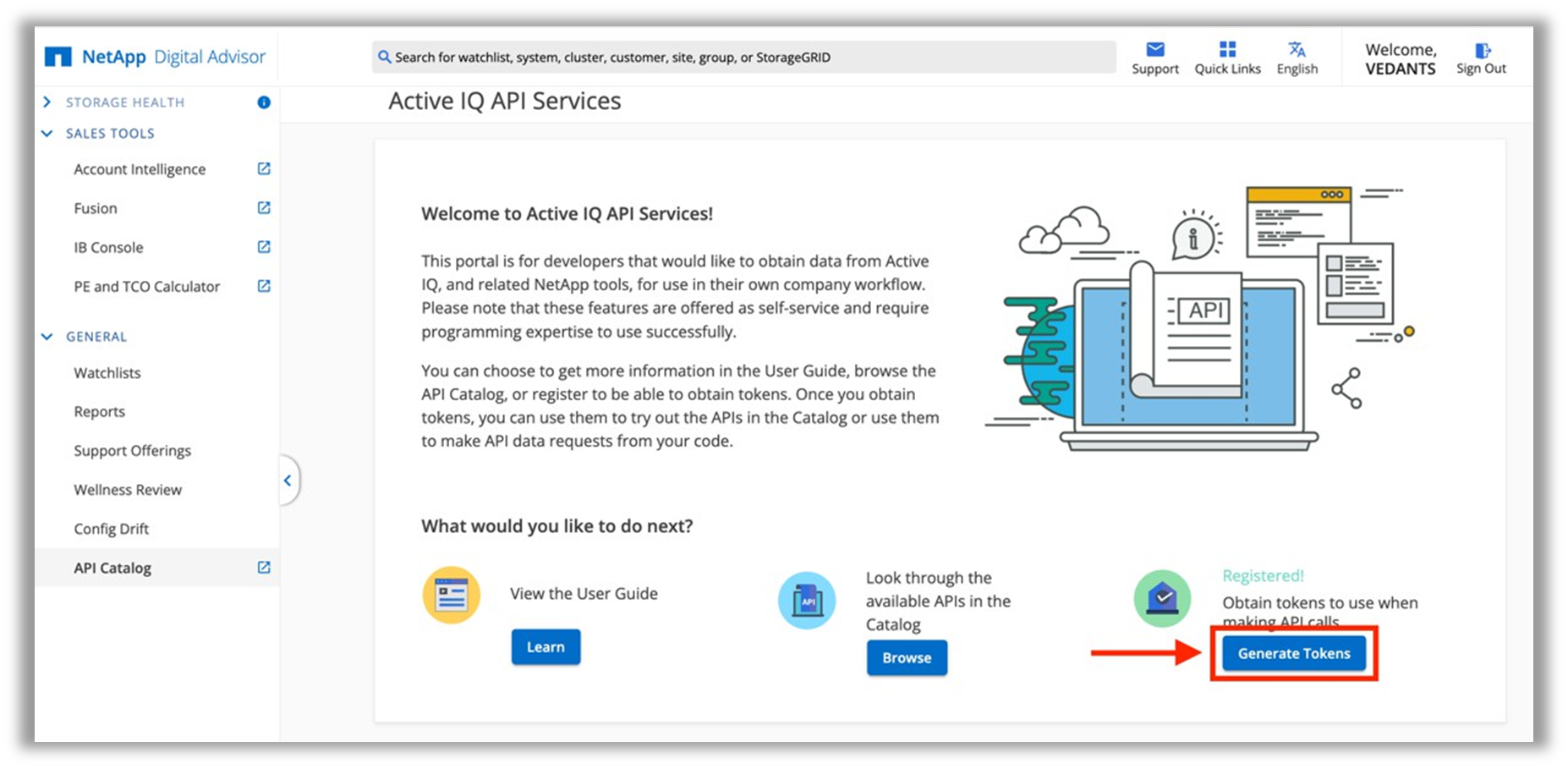
Task: Collapse the General section
Action: tap(47, 337)
